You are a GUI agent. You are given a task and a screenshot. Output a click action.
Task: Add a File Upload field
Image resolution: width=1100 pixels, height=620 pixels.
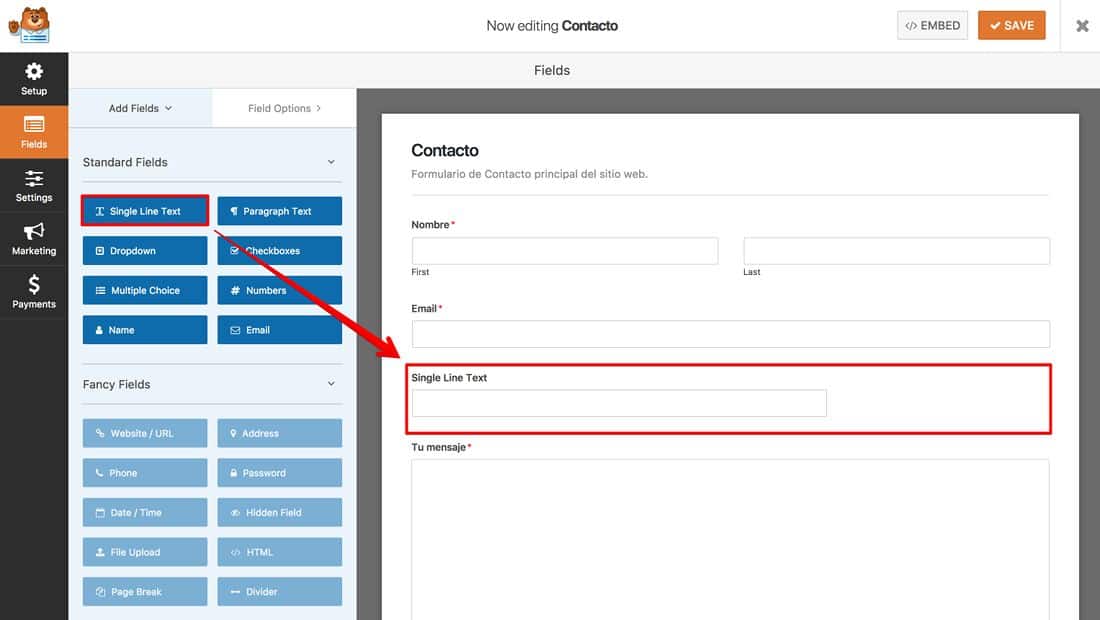(145, 552)
